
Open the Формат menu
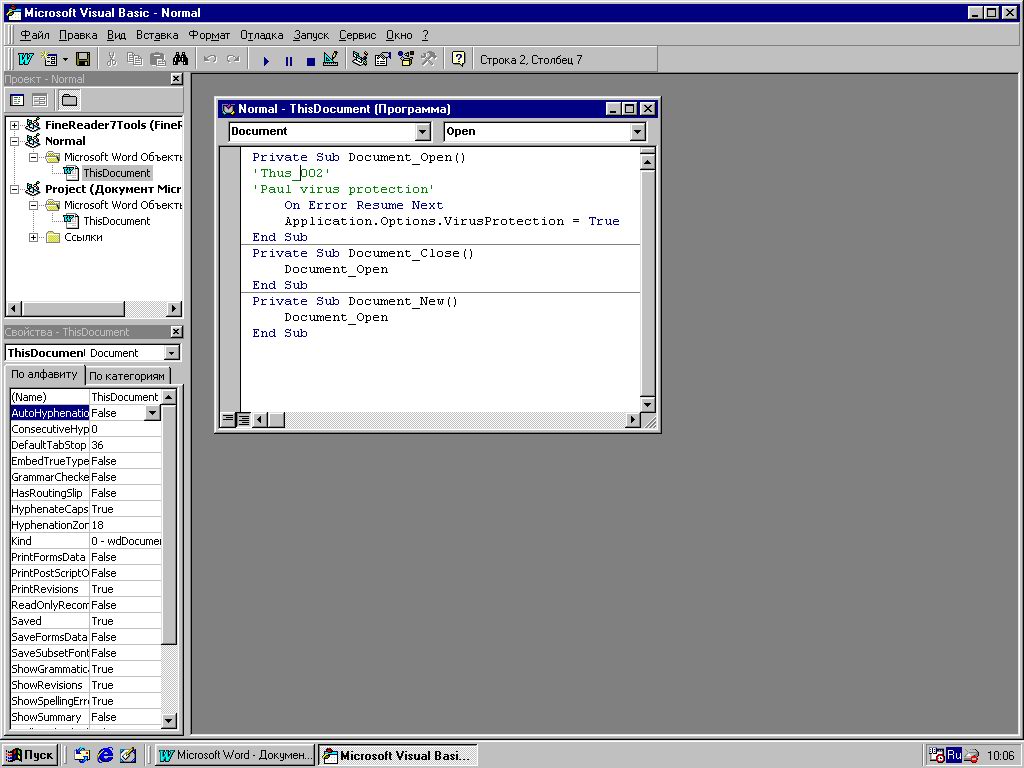[x=209, y=35]
